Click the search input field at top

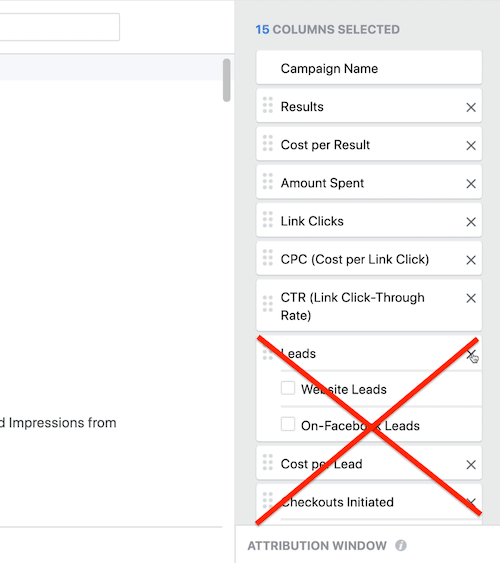59,27
